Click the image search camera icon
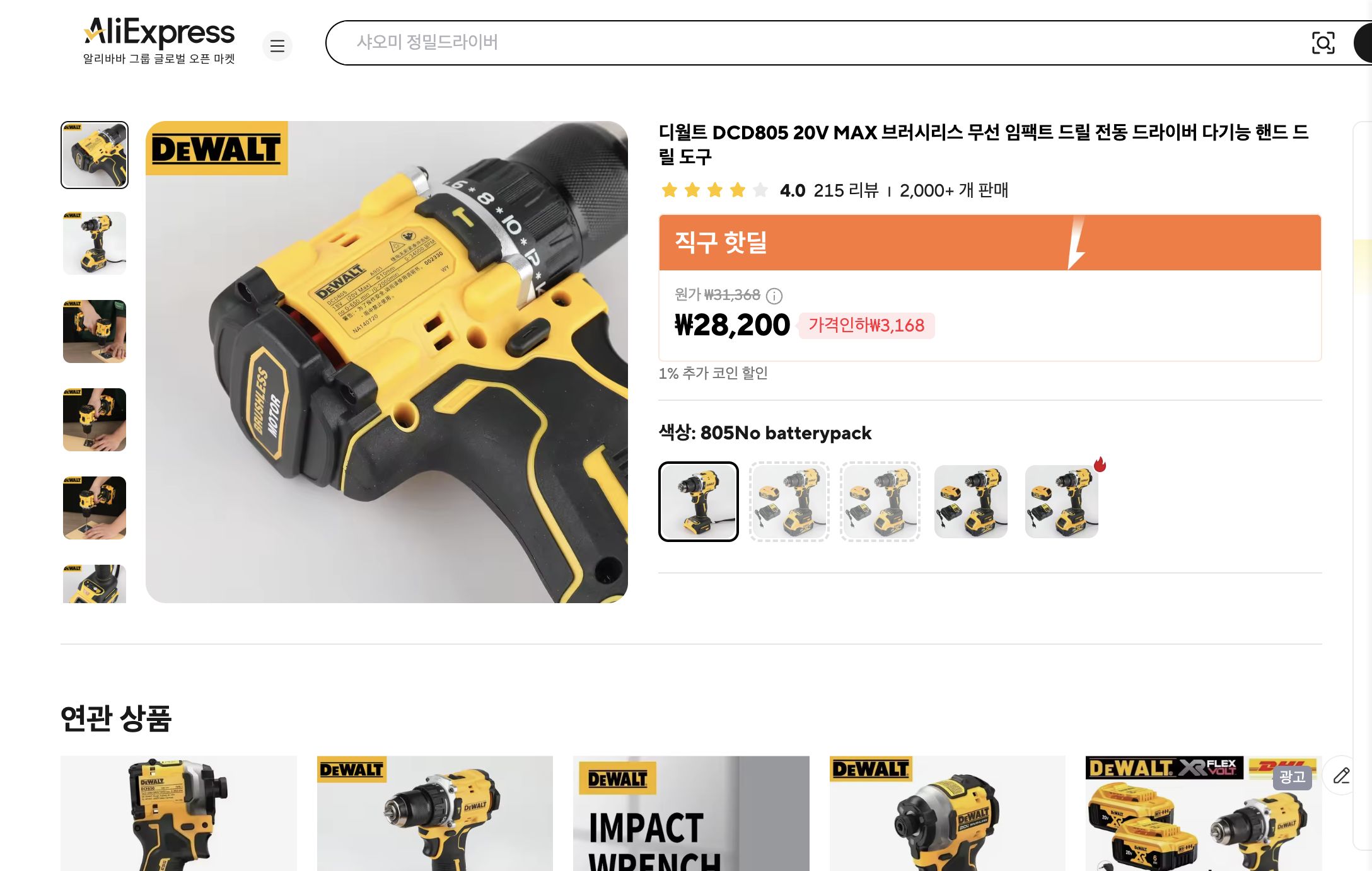This screenshot has width=1372, height=871. coord(1323,43)
